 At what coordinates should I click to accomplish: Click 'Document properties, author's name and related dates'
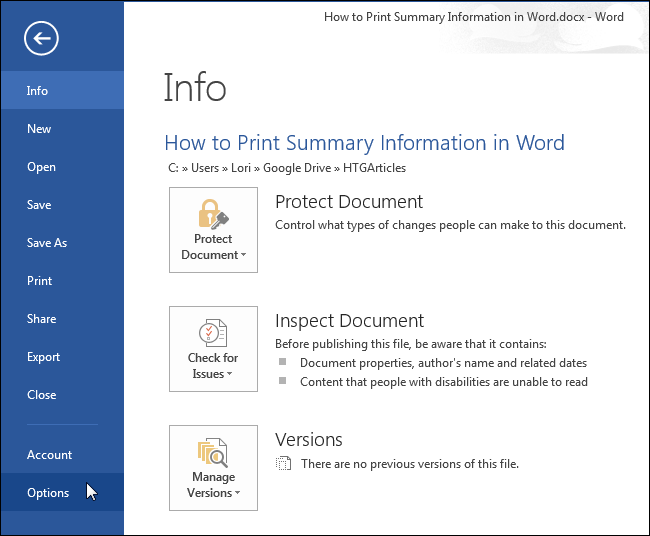coord(443,363)
